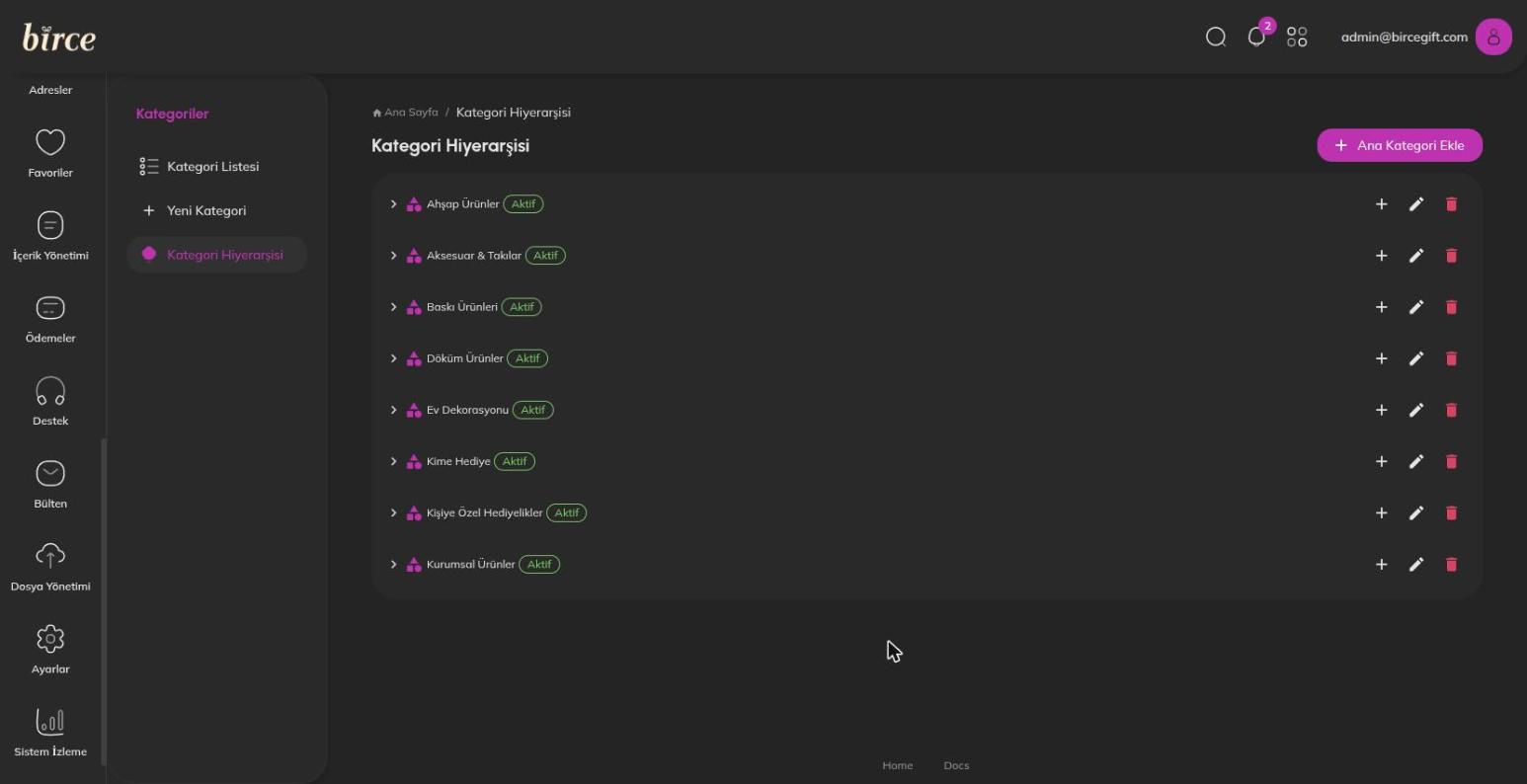Edit the Aksesuar & Takılar category
The image size is (1527, 784).
pyautogui.click(x=1416, y=256)
